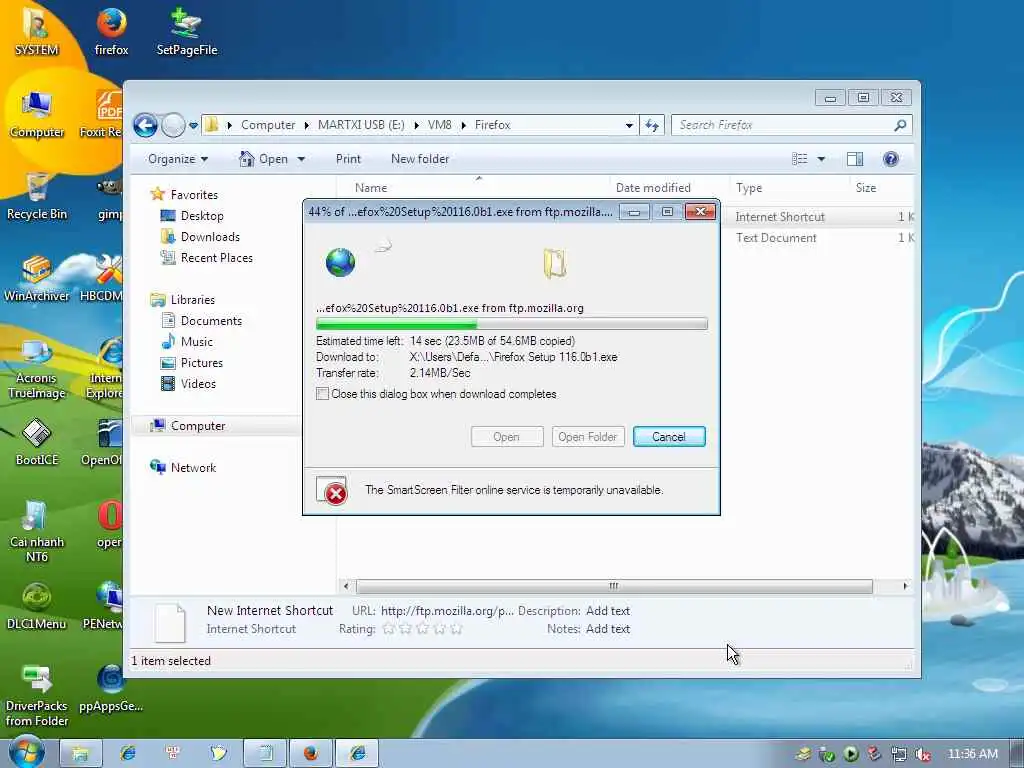Open the Windows Explorer taskbar button
Image resolution: width=1024 pixels, height=768 pixels.
(80, 753)
